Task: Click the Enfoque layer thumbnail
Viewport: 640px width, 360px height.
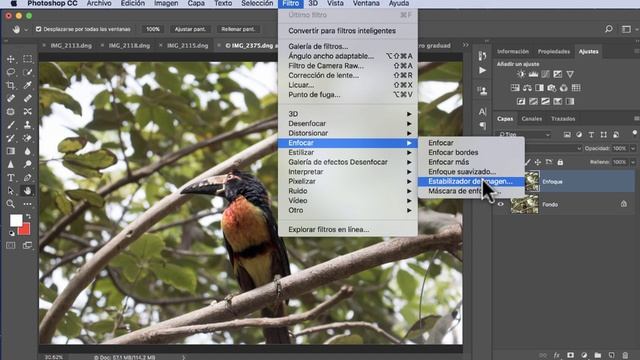Action: [532, 181]
